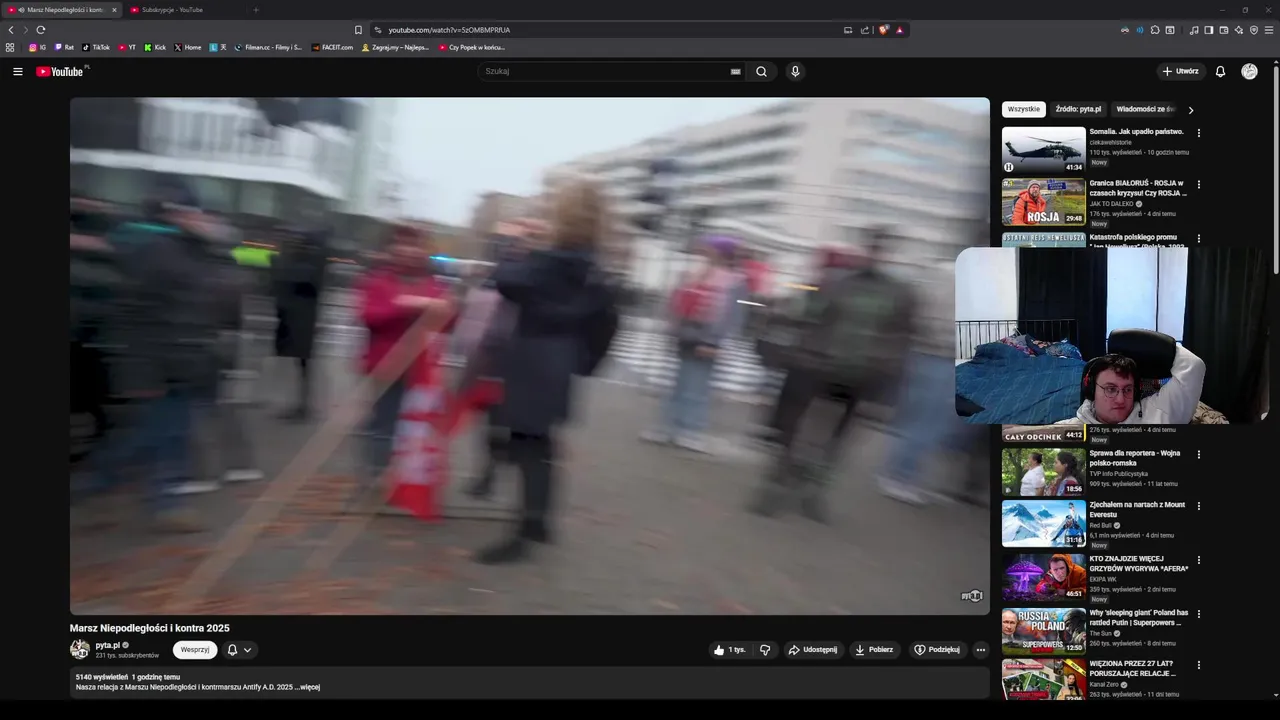This screenshot has width=1280, height=720.
Task: Go to YouTube home via logo
Action: click(x=62, y=71)
